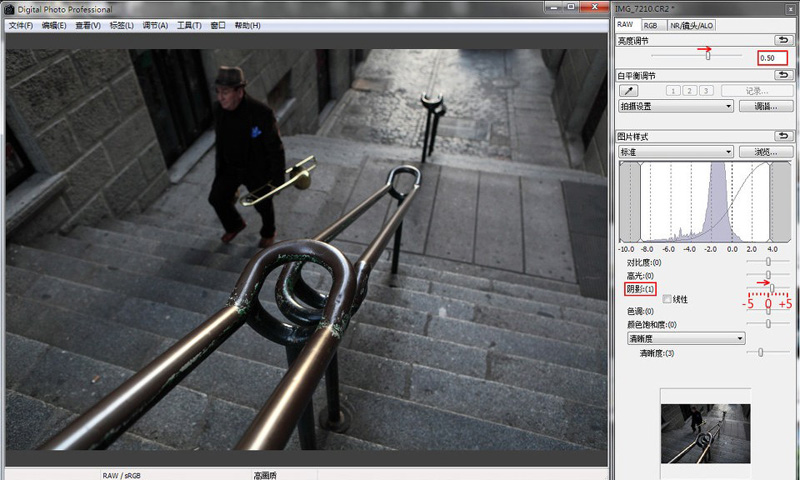Open the 文件(F) menu

point(20,26)
